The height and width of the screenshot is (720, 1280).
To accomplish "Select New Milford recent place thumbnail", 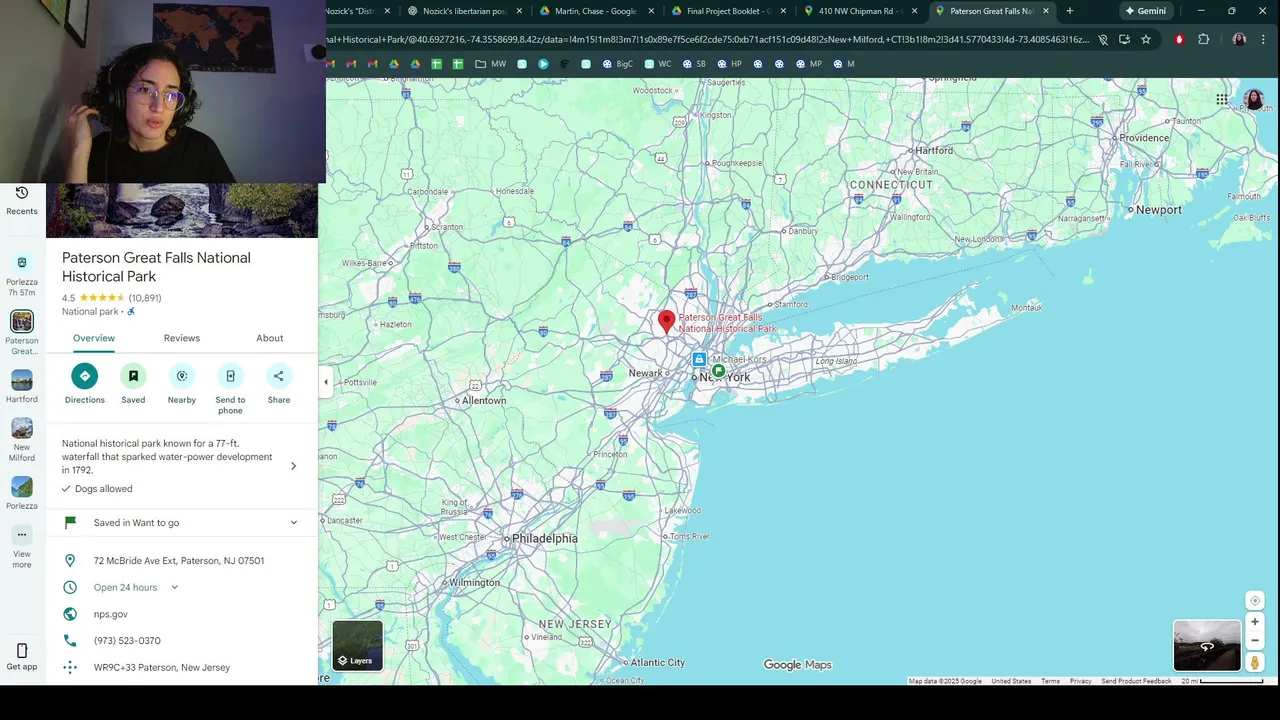I will pyautogui.click(x=22, y=428).
